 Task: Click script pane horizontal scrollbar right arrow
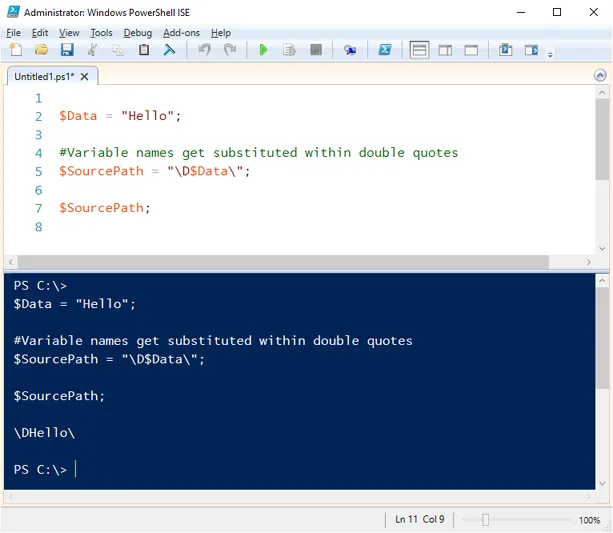588,262
